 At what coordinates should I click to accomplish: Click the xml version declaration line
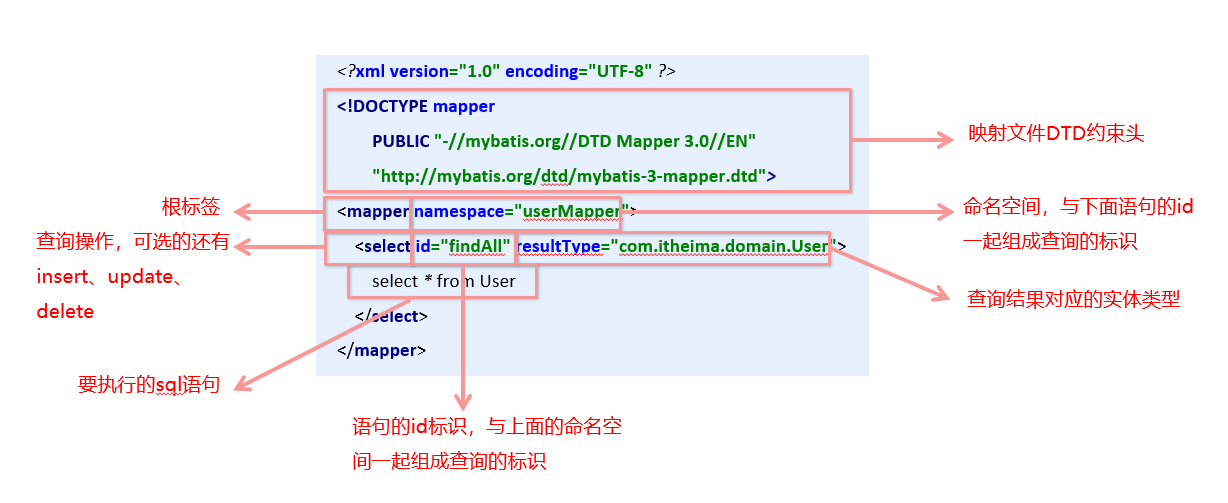(506, 72)
